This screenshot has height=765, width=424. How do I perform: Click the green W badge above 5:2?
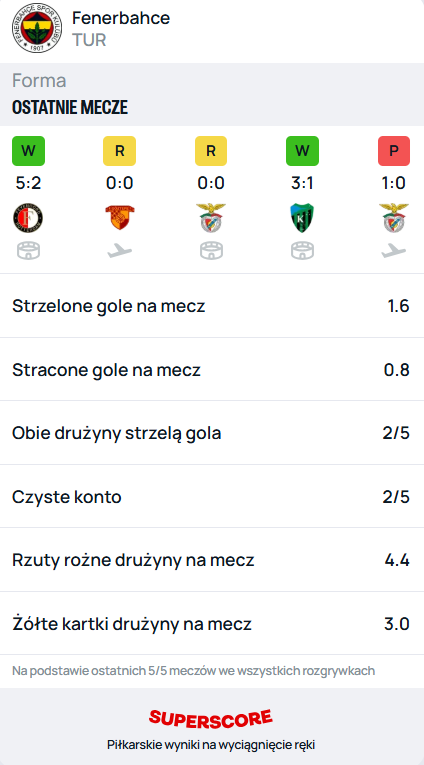[28, 151]
